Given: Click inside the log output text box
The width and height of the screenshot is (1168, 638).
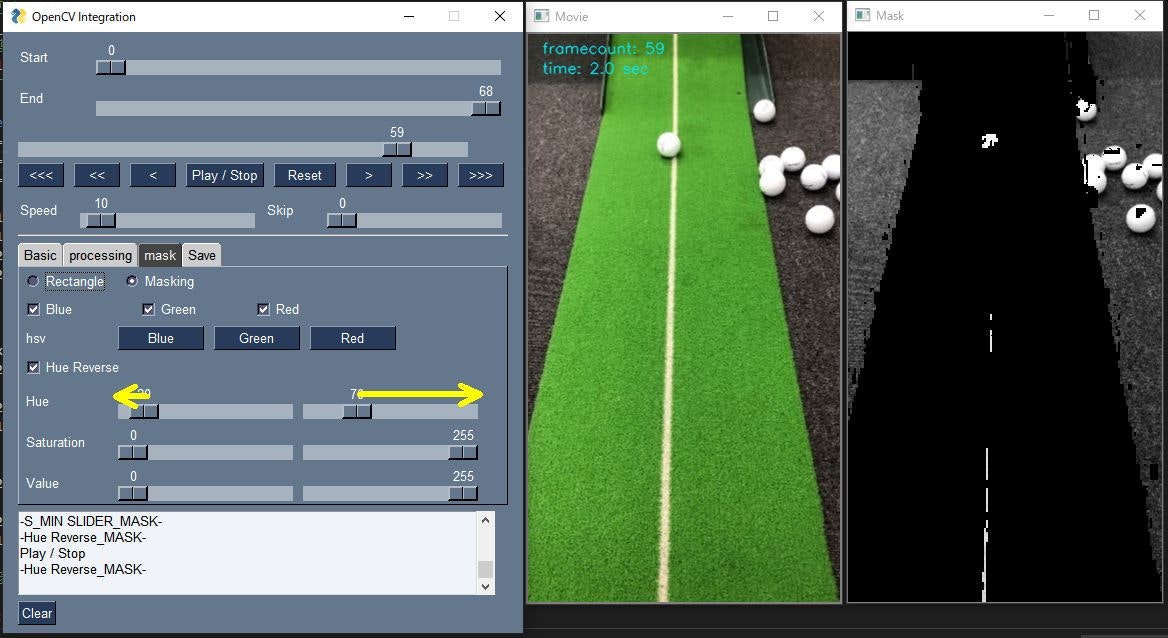Looking at the screenshot, I should click(248, 553).
